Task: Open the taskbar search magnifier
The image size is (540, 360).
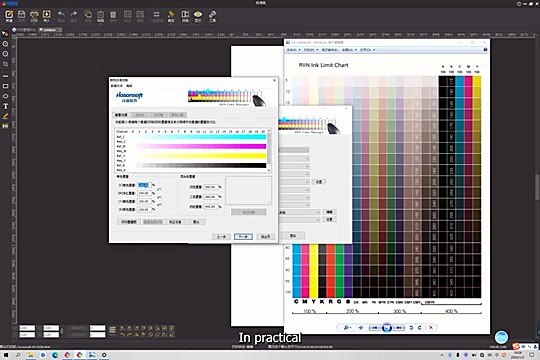Action: 18,355
